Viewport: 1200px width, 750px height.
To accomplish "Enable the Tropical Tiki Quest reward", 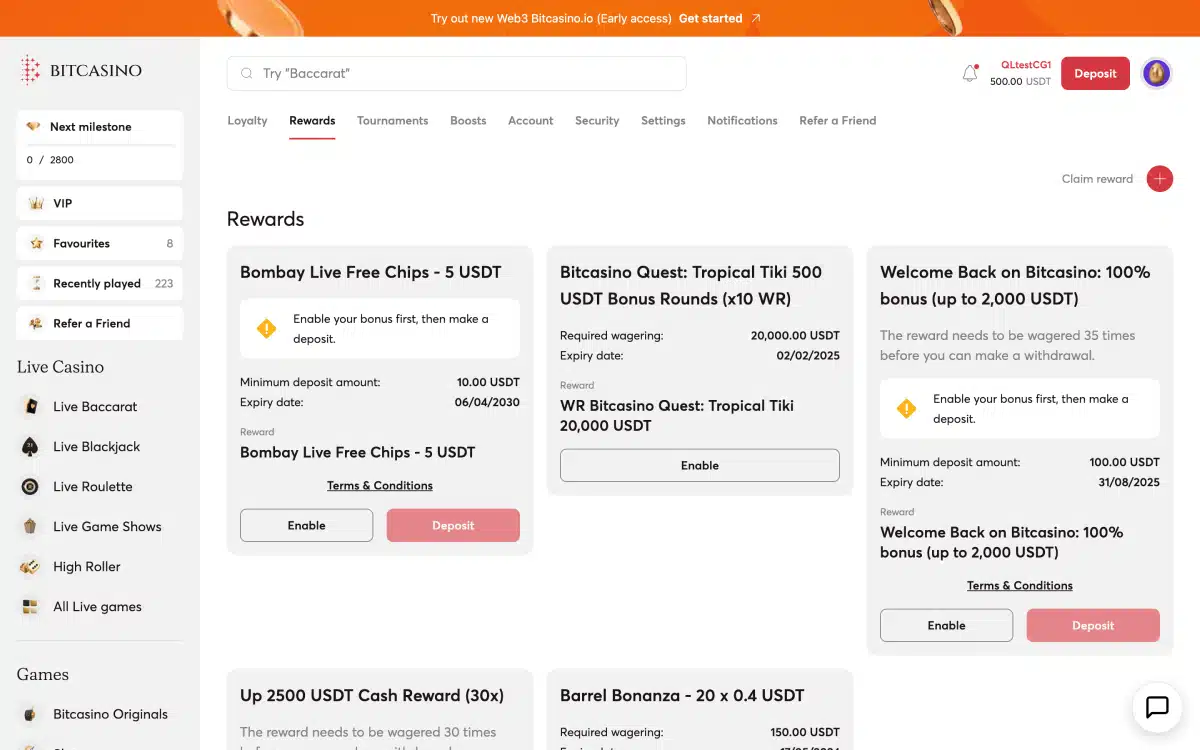I will coord(700,465).
